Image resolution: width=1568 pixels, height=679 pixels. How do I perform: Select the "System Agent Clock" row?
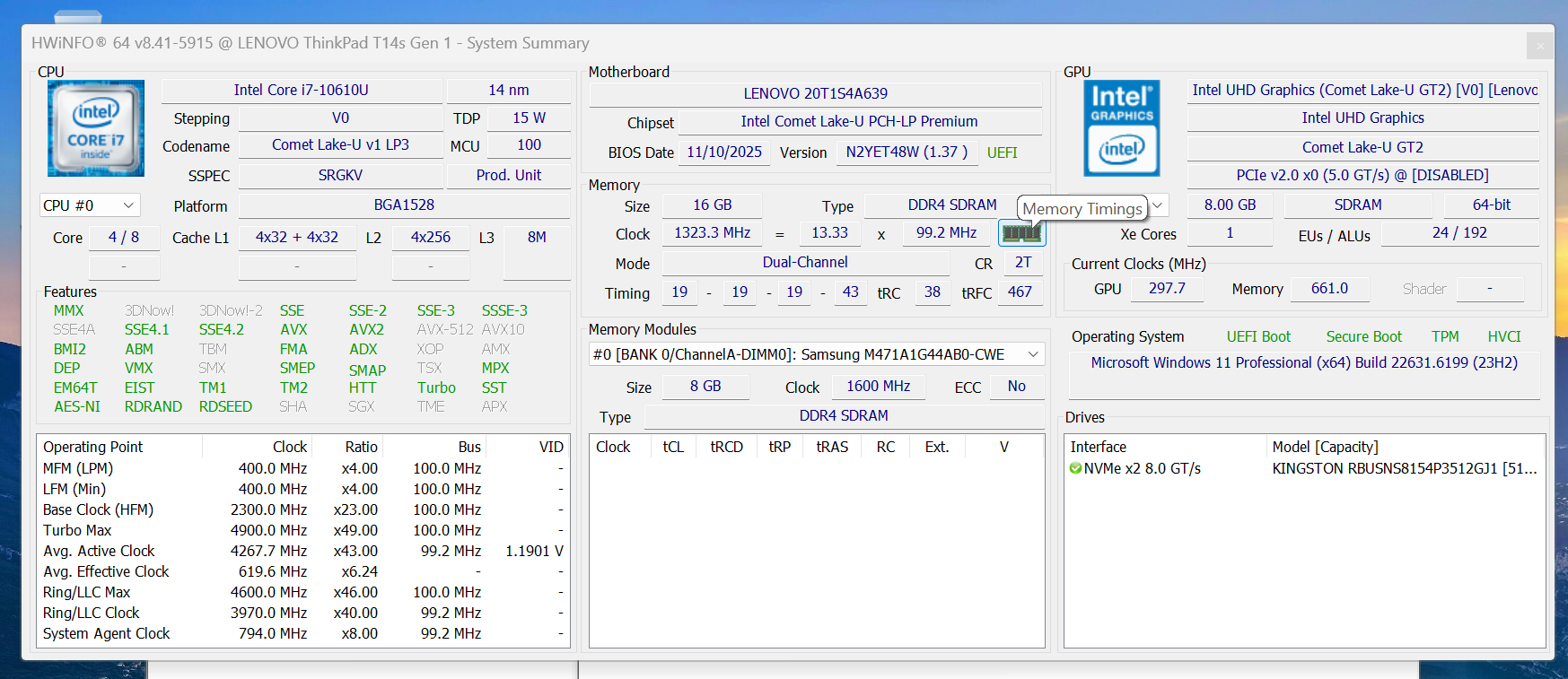click(x=303, y=633)
